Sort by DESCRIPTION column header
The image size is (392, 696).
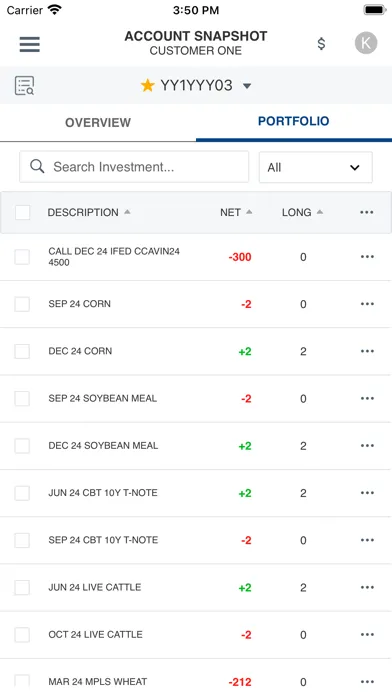click(83, 212)
